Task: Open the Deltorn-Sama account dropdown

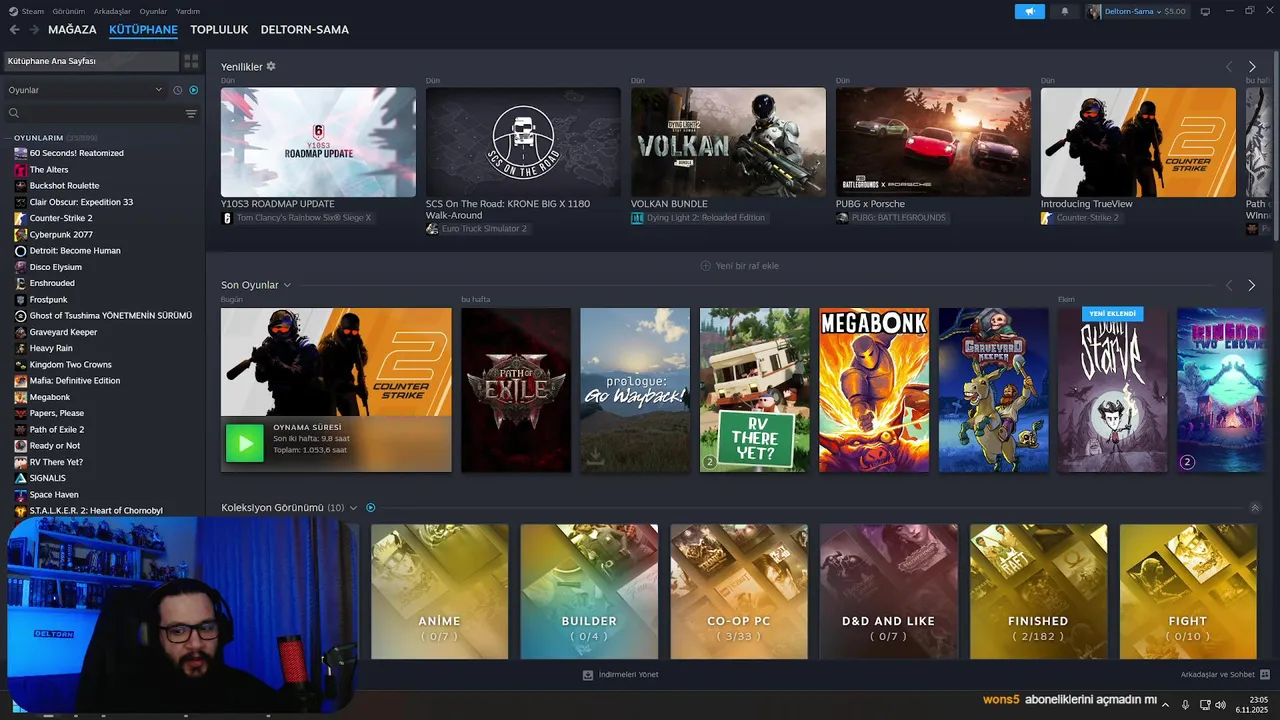Action: (1136, 11)
